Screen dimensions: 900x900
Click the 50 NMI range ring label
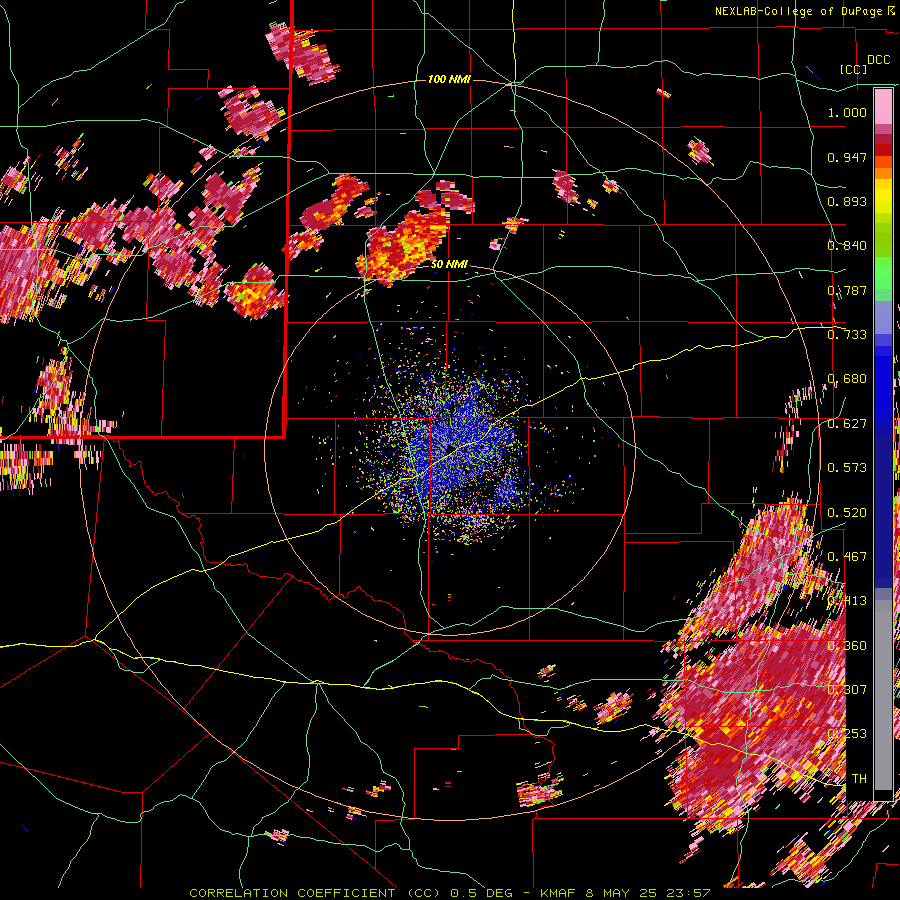[449, 265]
